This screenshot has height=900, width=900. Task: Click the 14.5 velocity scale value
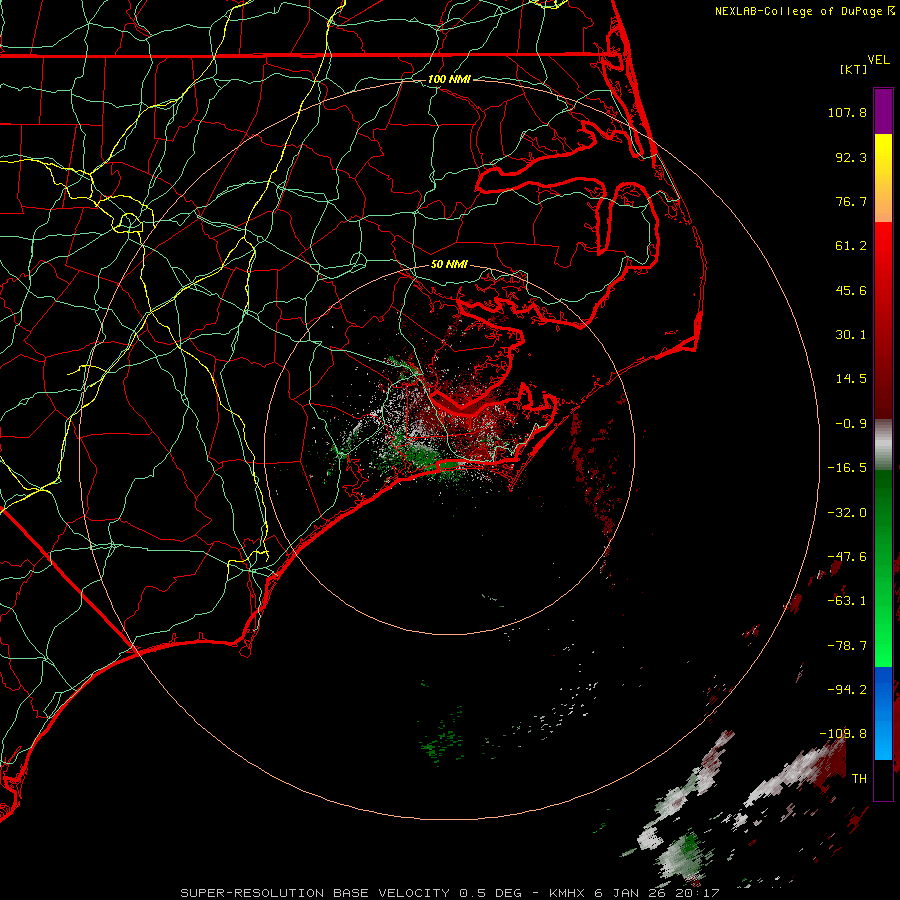(851, 379)
